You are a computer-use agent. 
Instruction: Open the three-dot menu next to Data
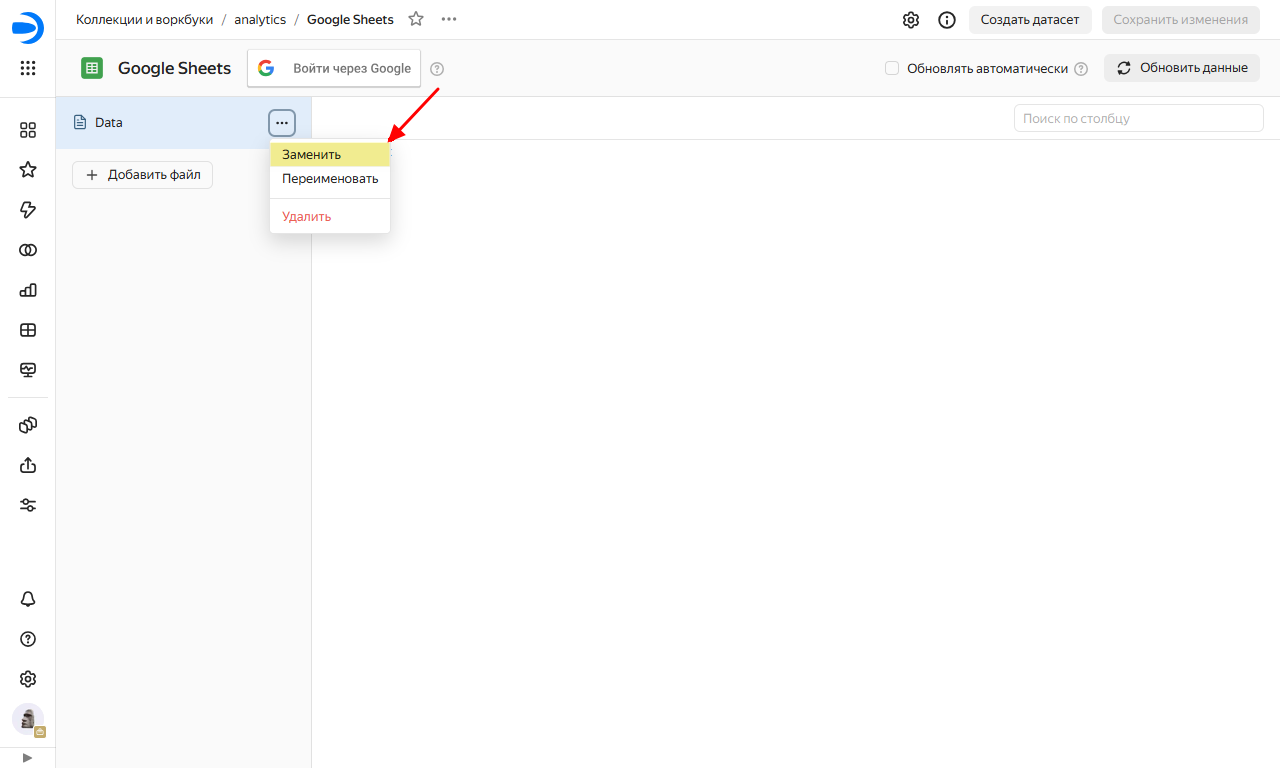[282, 122]
